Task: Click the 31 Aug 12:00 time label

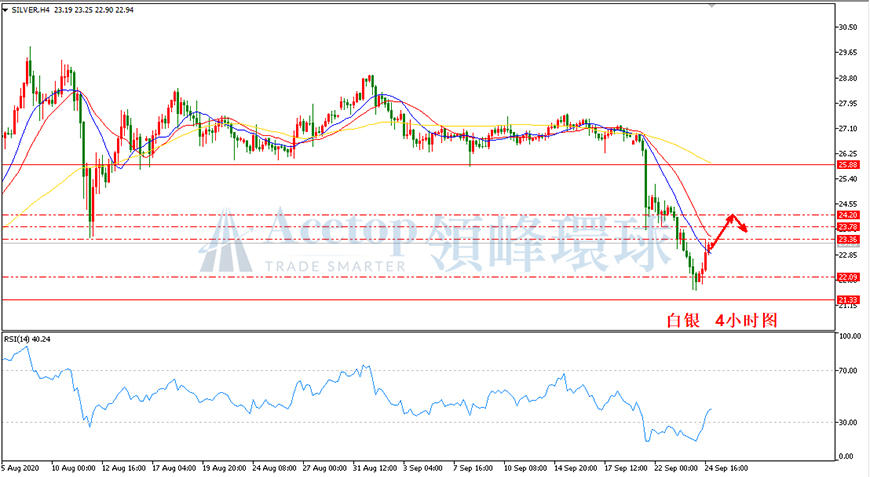Action: click(x=375, y=468)
